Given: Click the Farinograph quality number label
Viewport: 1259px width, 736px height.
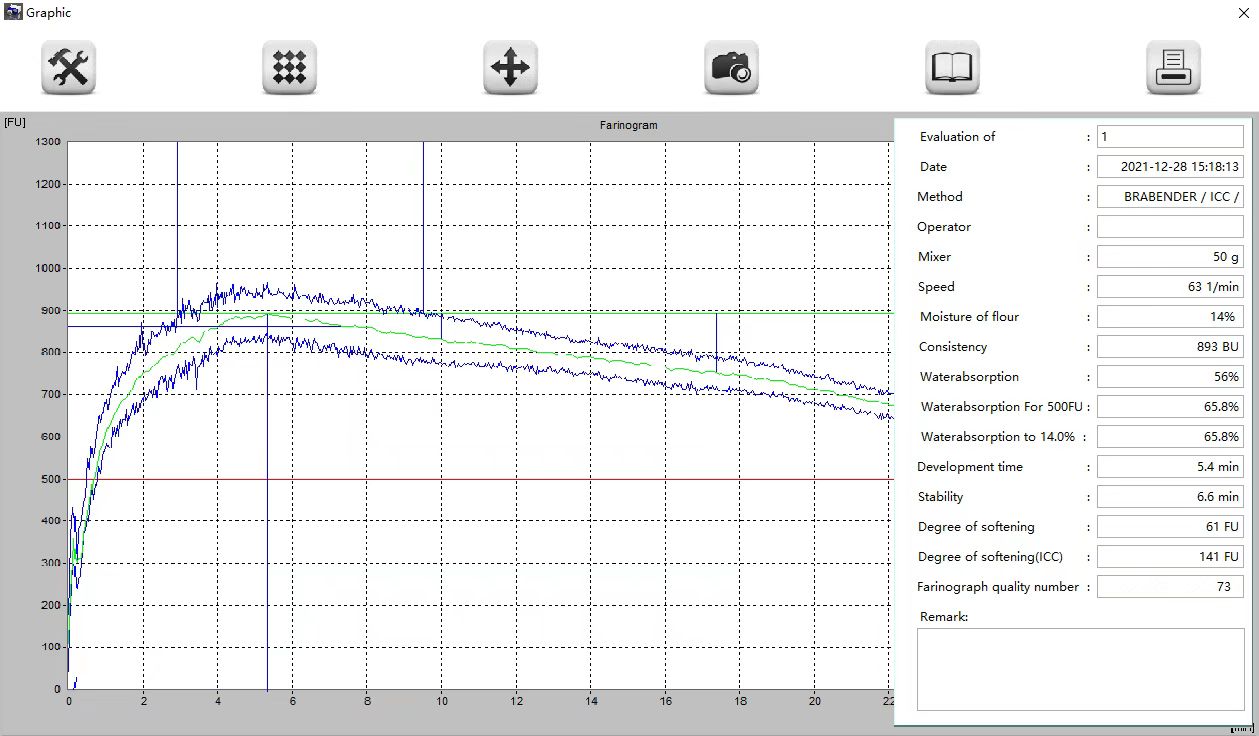Looking at the screenshot, I should point(998,587).
